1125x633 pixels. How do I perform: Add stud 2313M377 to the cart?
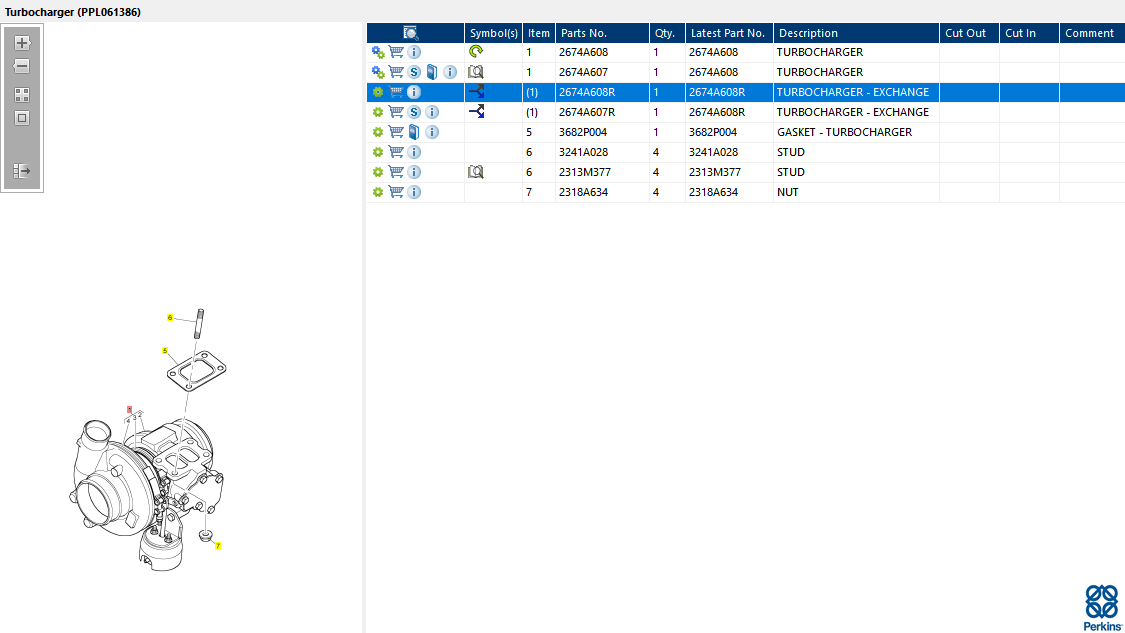pyautogui.click(x=396, y=172)
